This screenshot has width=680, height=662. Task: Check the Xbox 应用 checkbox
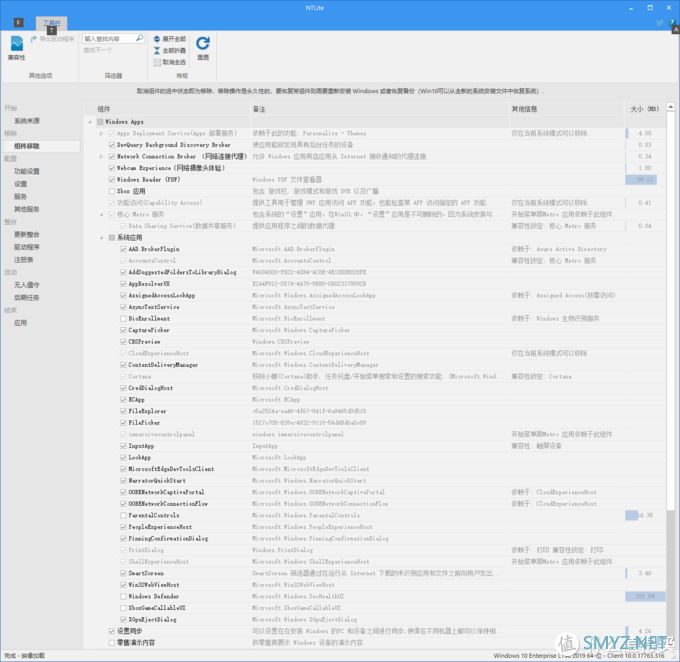[x=112, y=191]
